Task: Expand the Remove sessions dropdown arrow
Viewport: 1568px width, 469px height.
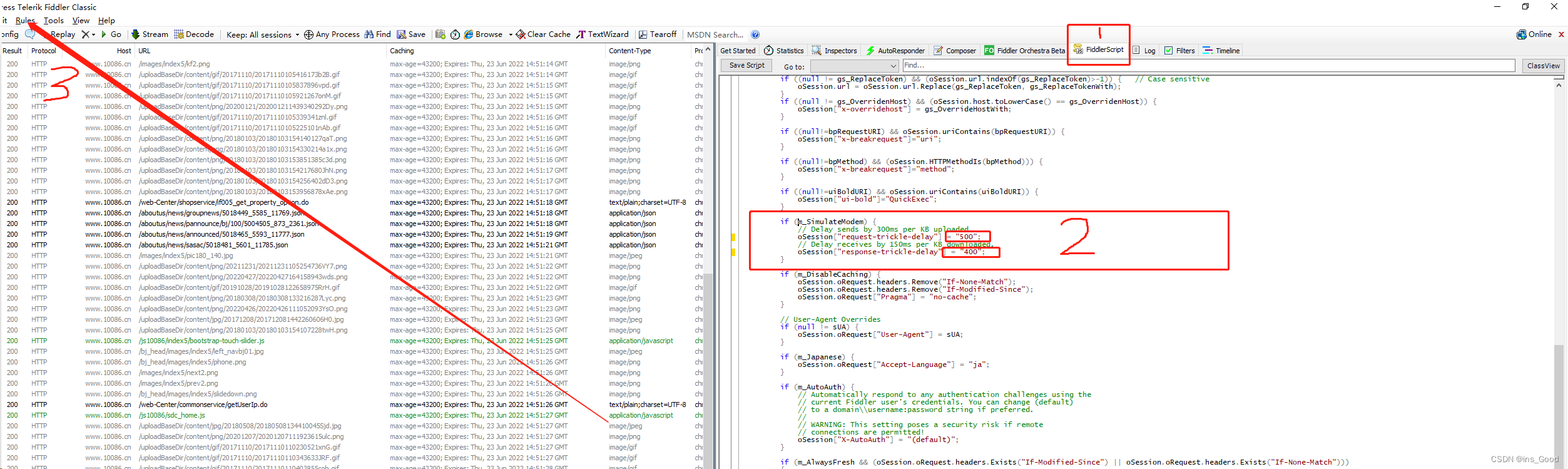Action: click(94, 34)
